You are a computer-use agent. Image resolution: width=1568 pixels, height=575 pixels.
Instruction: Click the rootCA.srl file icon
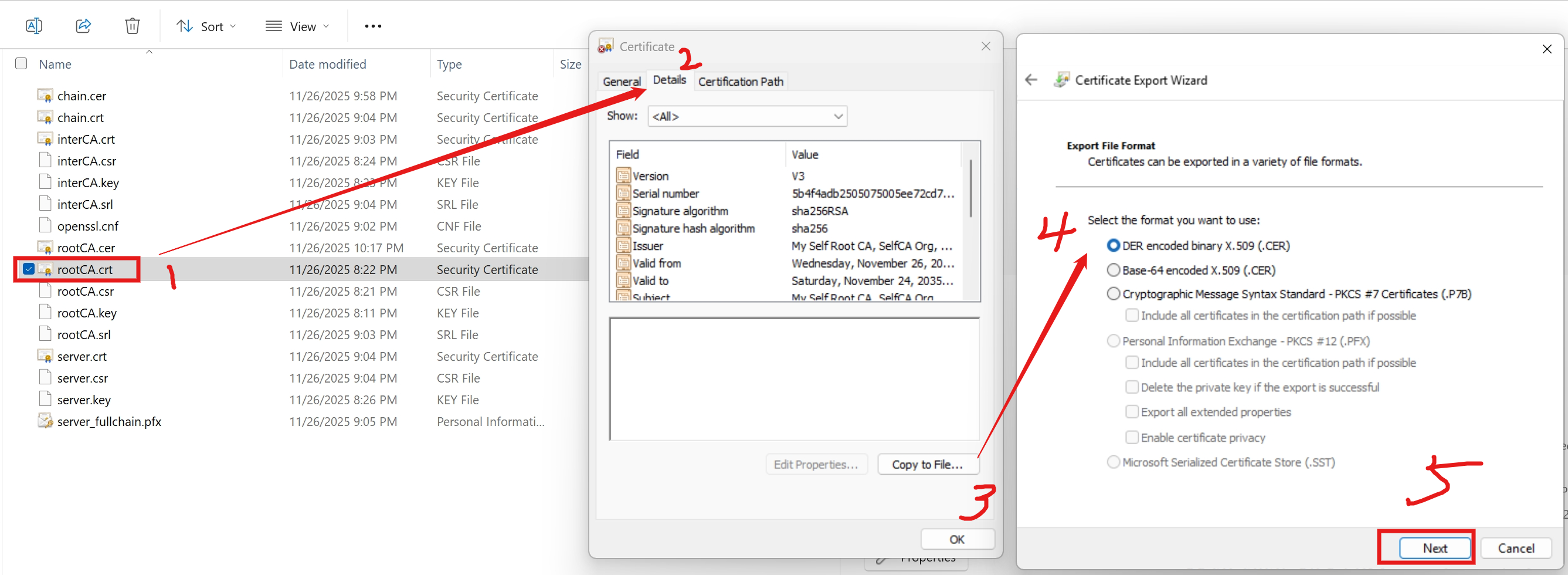click(x=45, y=334)
